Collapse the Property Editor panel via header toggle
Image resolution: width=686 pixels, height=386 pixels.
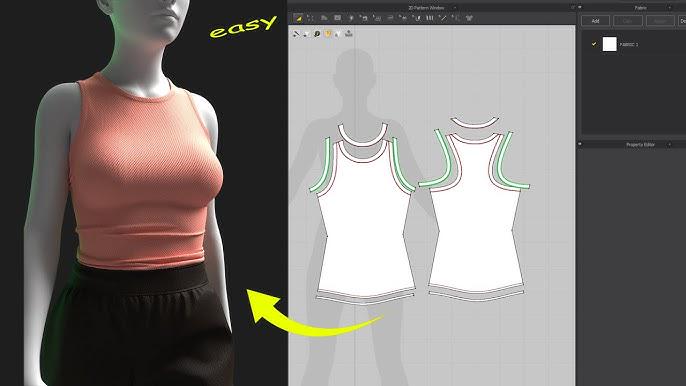click(x=580, y=144)
